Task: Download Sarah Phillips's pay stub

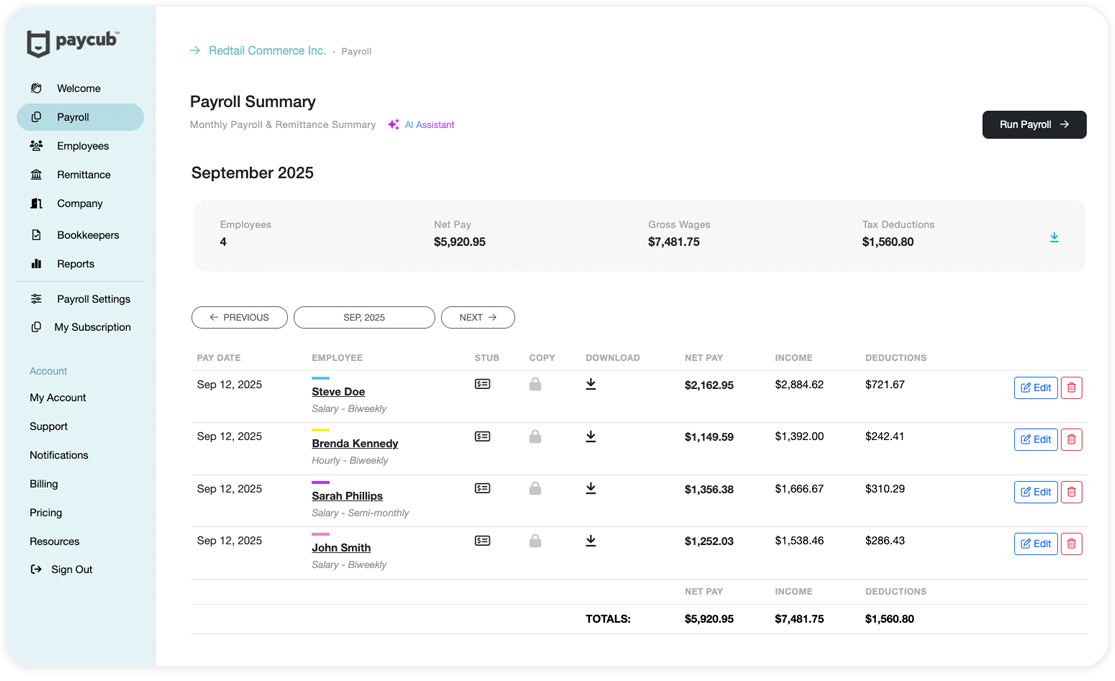Action: pos(591,488)
